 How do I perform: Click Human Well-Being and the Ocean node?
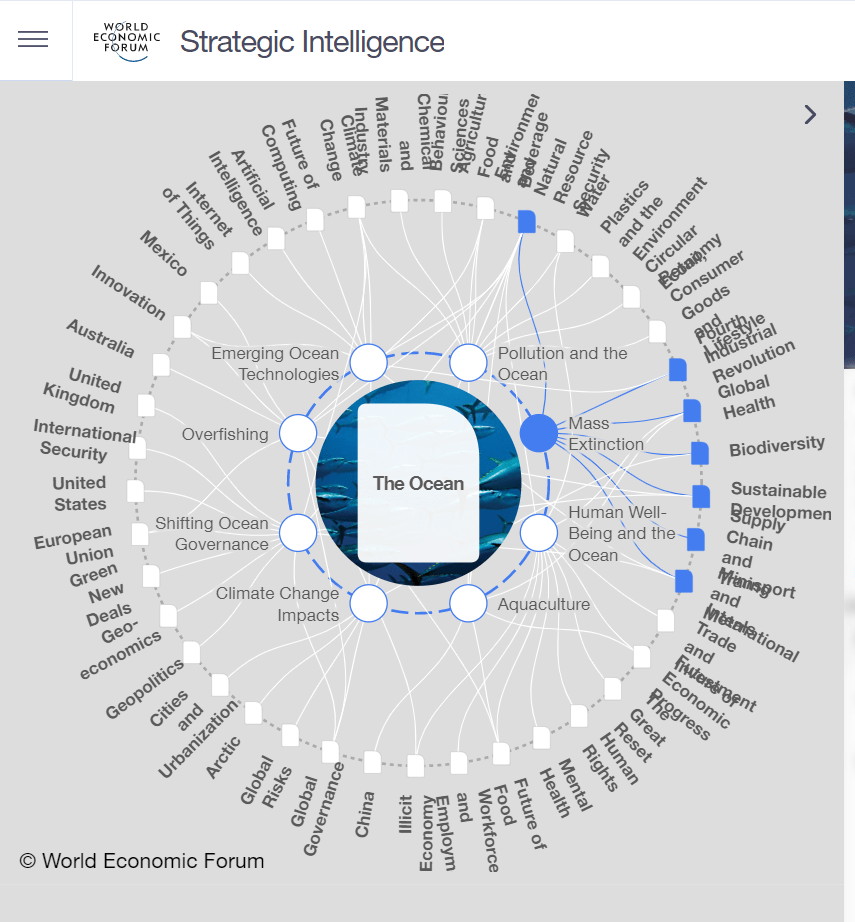(539, 533)
